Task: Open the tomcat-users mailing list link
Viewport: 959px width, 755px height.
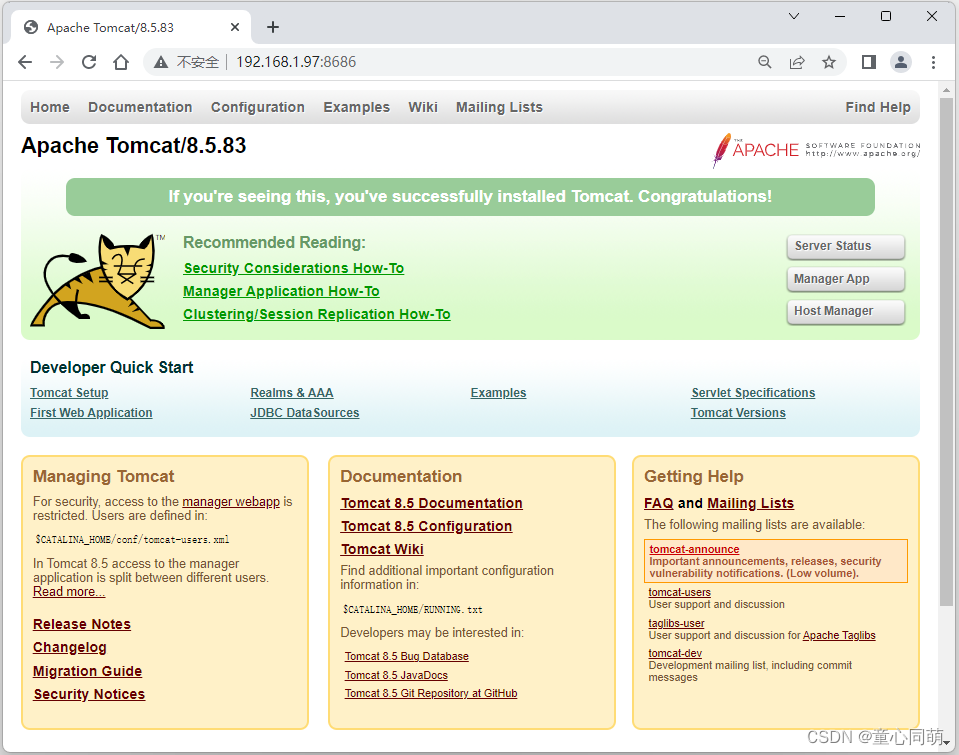Action: coord(679,592)
